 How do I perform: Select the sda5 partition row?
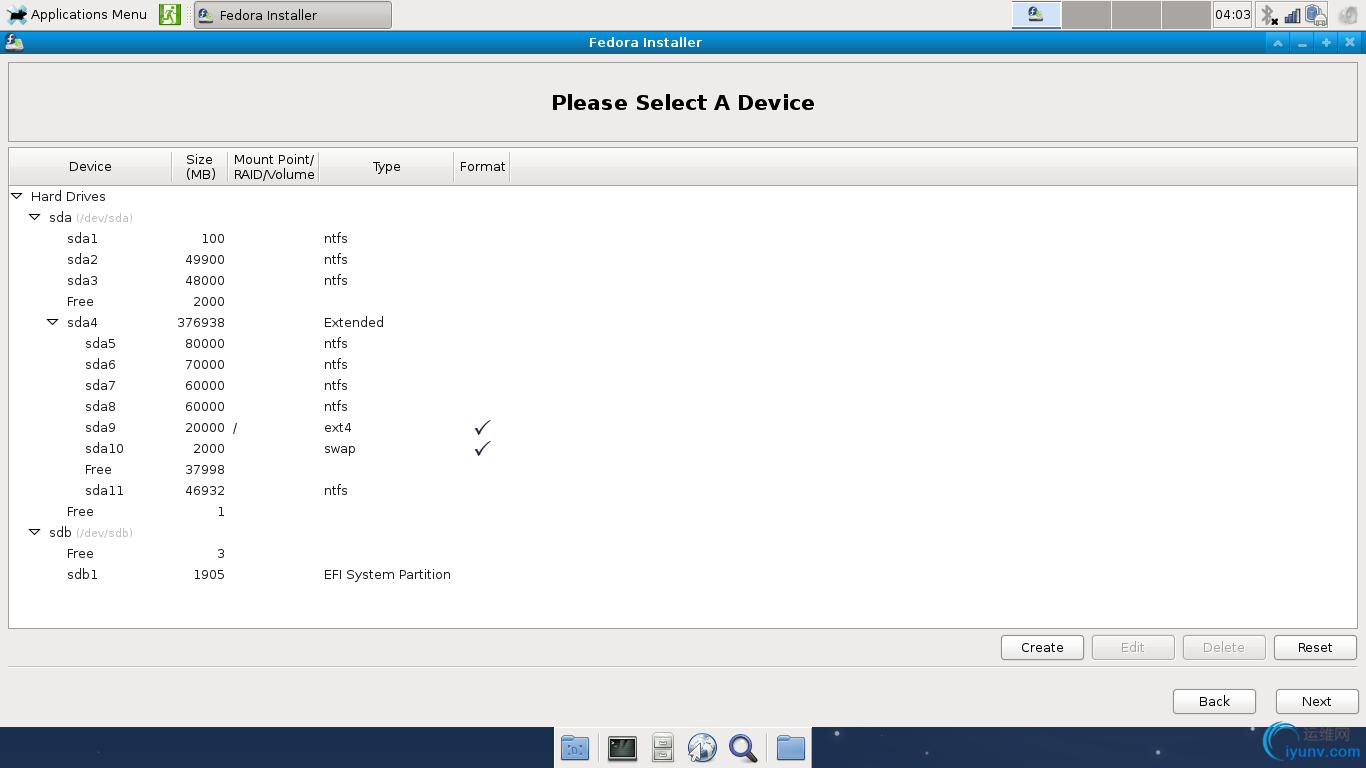coord(683,343)
